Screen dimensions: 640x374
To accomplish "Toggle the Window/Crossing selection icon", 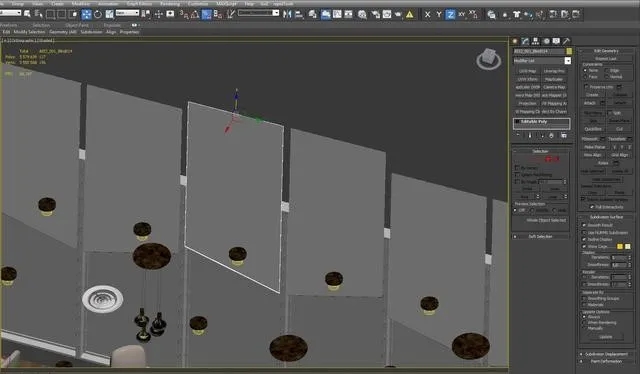I will click(x=73, y=15).
